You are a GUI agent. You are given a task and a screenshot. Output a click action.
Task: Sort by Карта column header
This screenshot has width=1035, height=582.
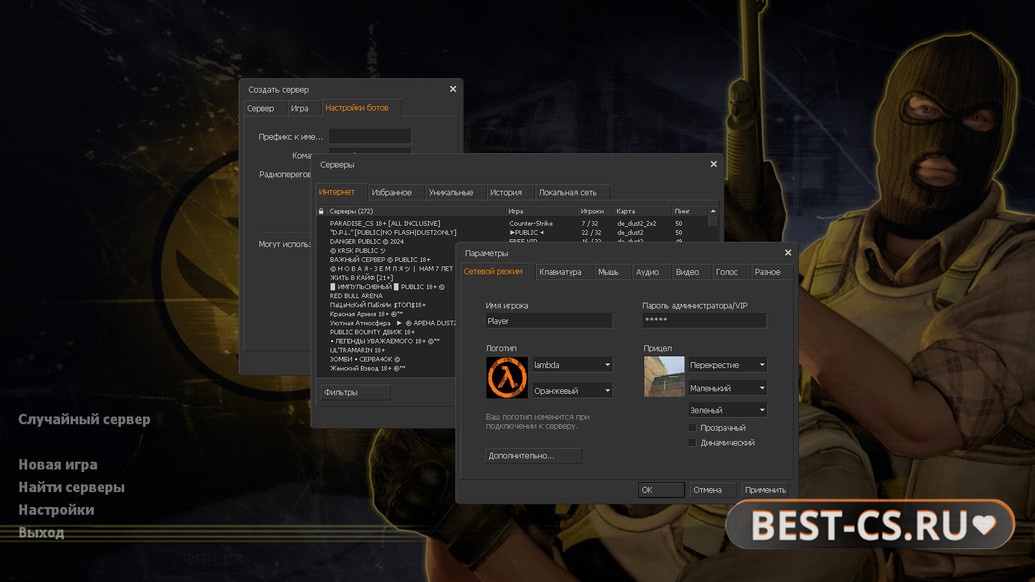click(x=642, y=211)
